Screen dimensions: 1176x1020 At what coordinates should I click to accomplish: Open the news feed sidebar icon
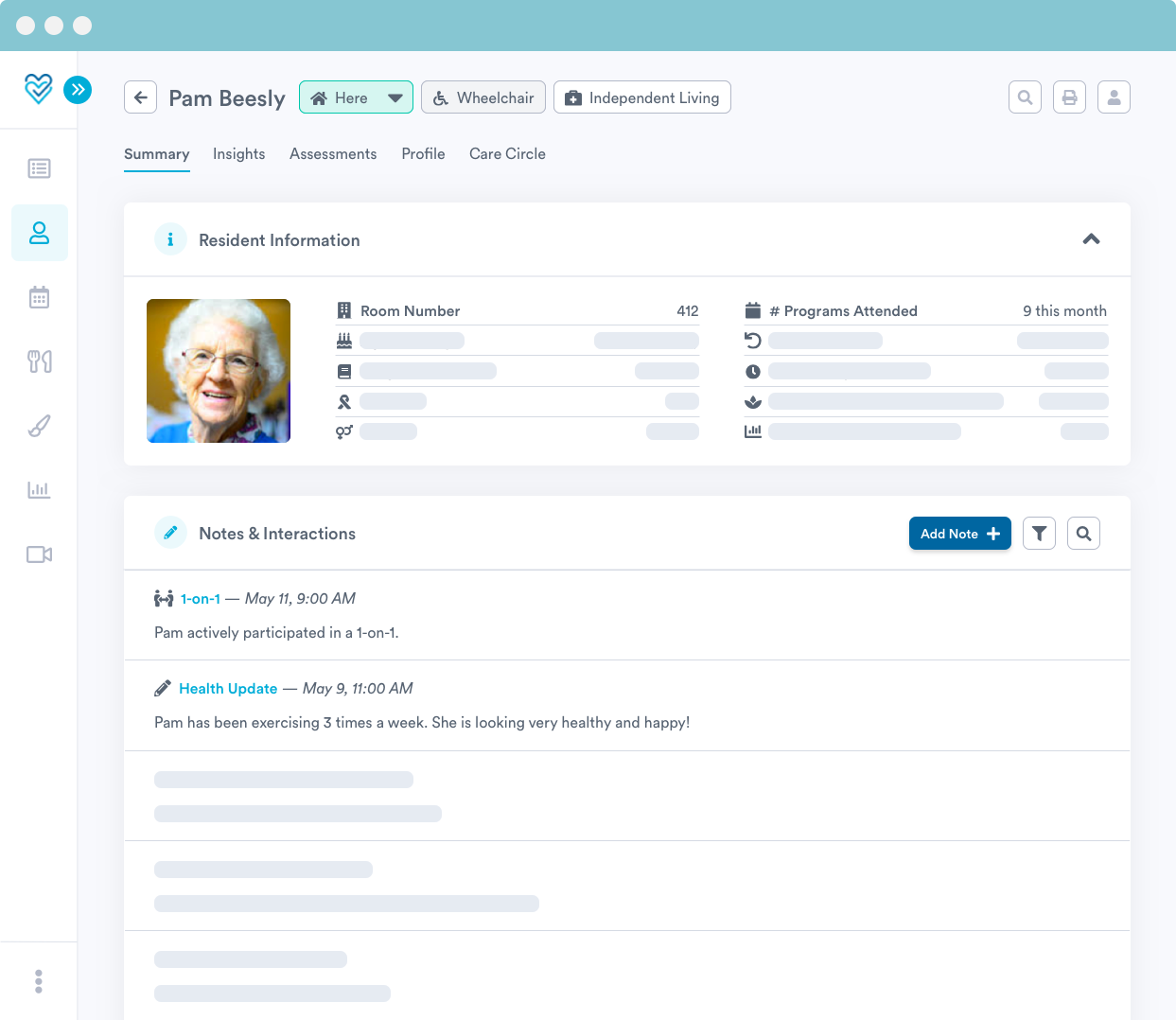click(x=39, y=168)
